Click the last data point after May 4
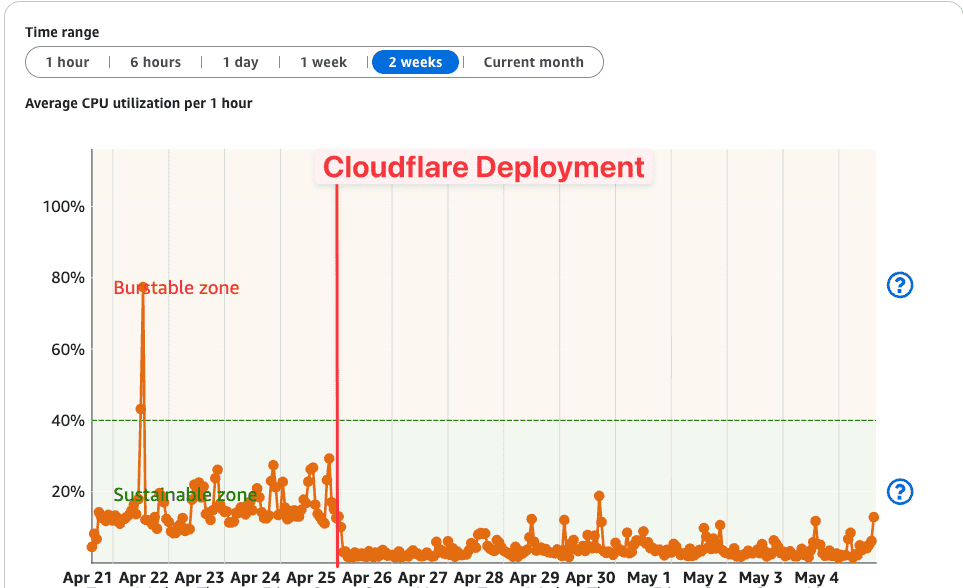Image resolution: width=963 pixels, height=588 pixels. [x=873, y=517]
